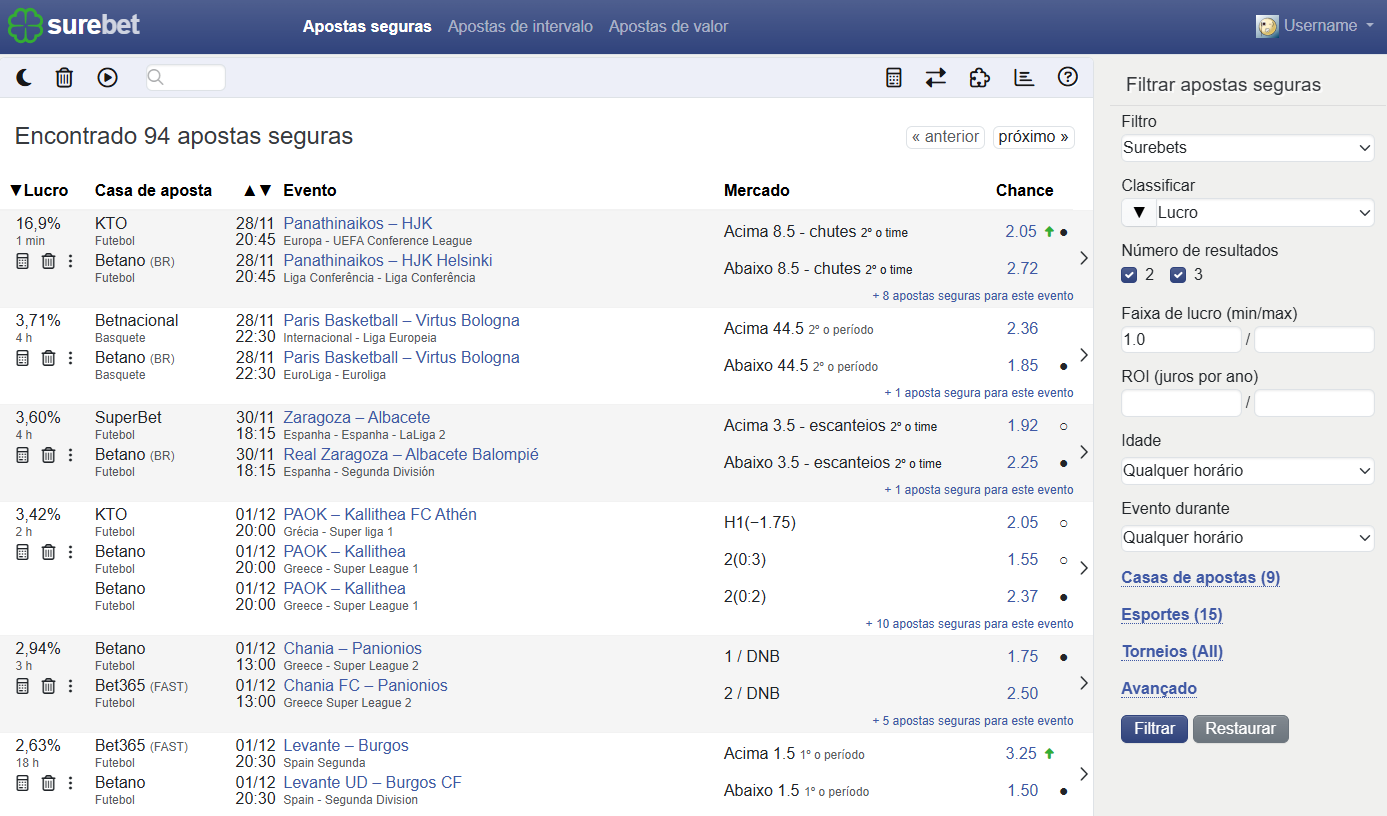1387x816 pixels.
Task: Toggle dark mode moon icon
Action: (x=24, y=77)
